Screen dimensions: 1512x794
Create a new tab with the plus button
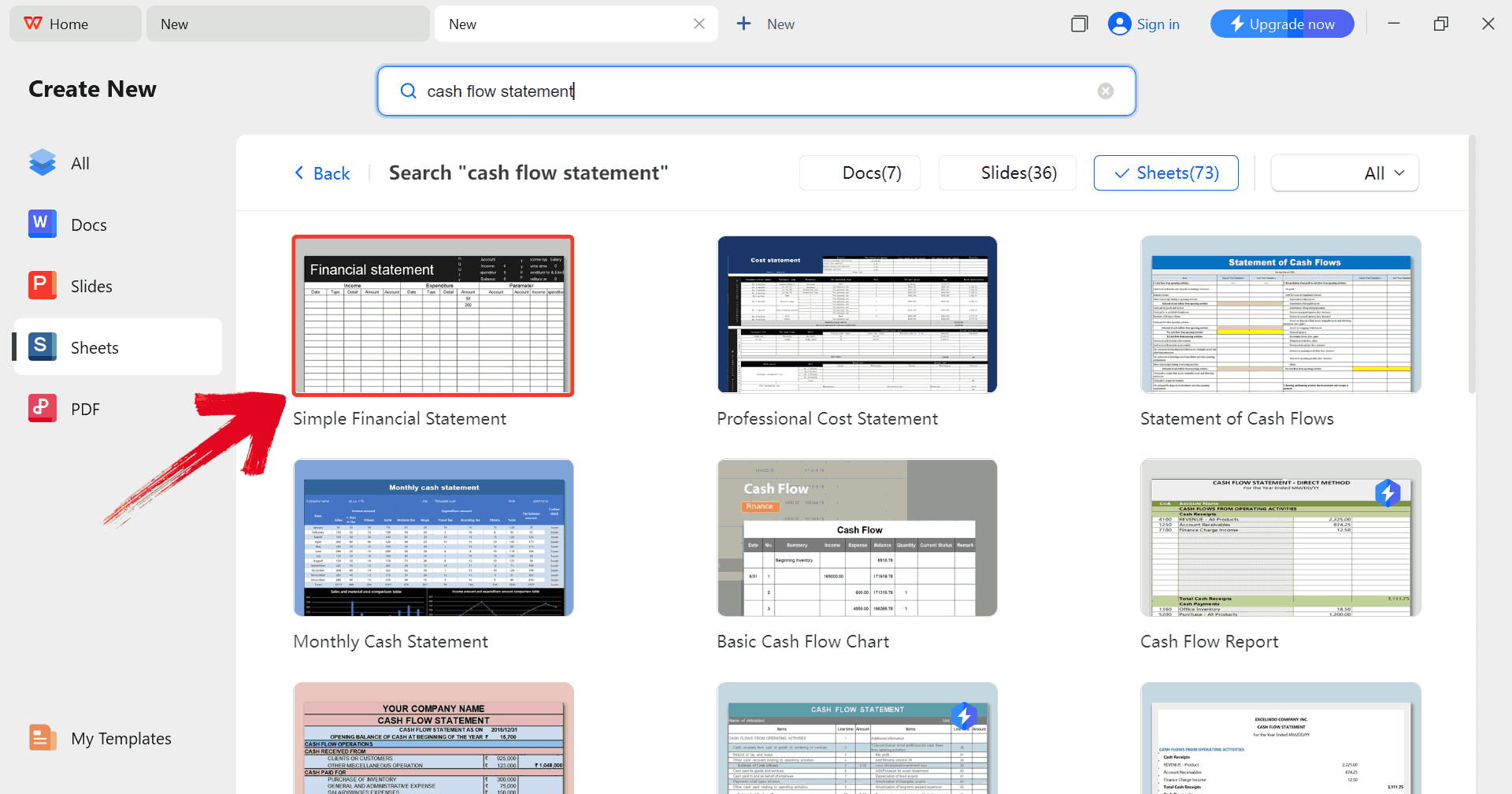click(743, 24)
